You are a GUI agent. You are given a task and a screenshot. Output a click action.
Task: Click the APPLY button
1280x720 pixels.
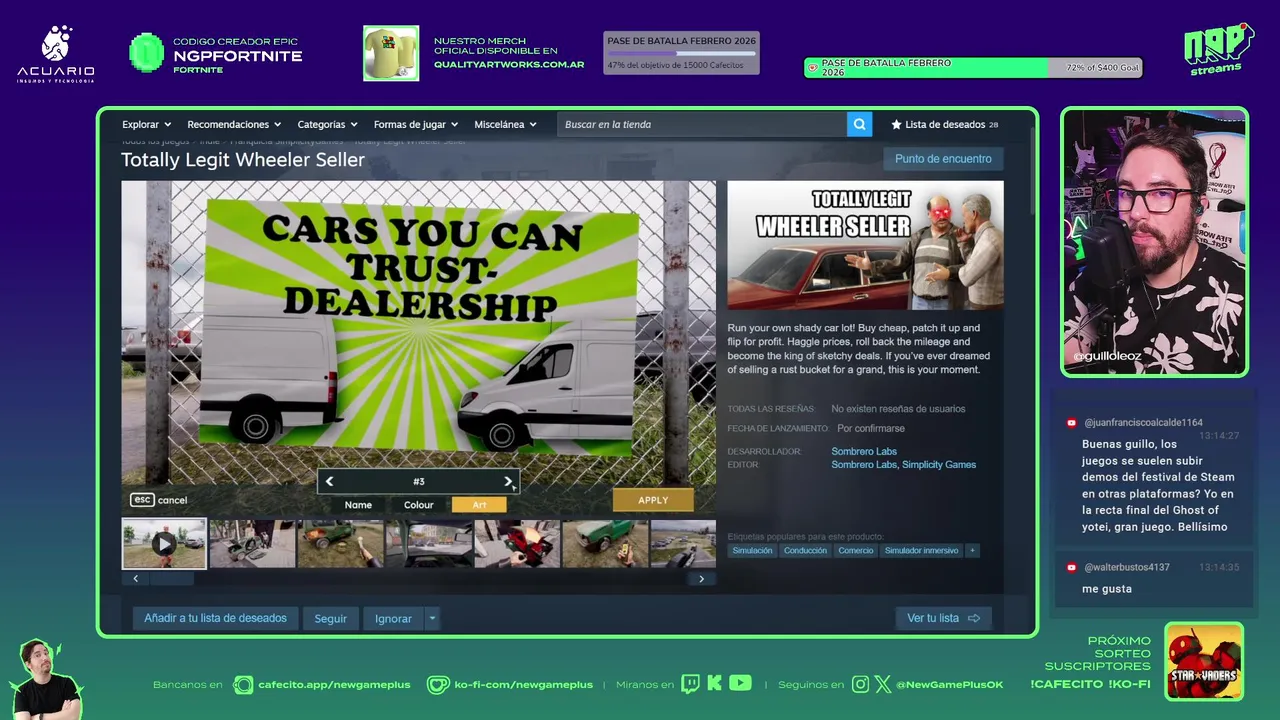(x=653, y=500)
